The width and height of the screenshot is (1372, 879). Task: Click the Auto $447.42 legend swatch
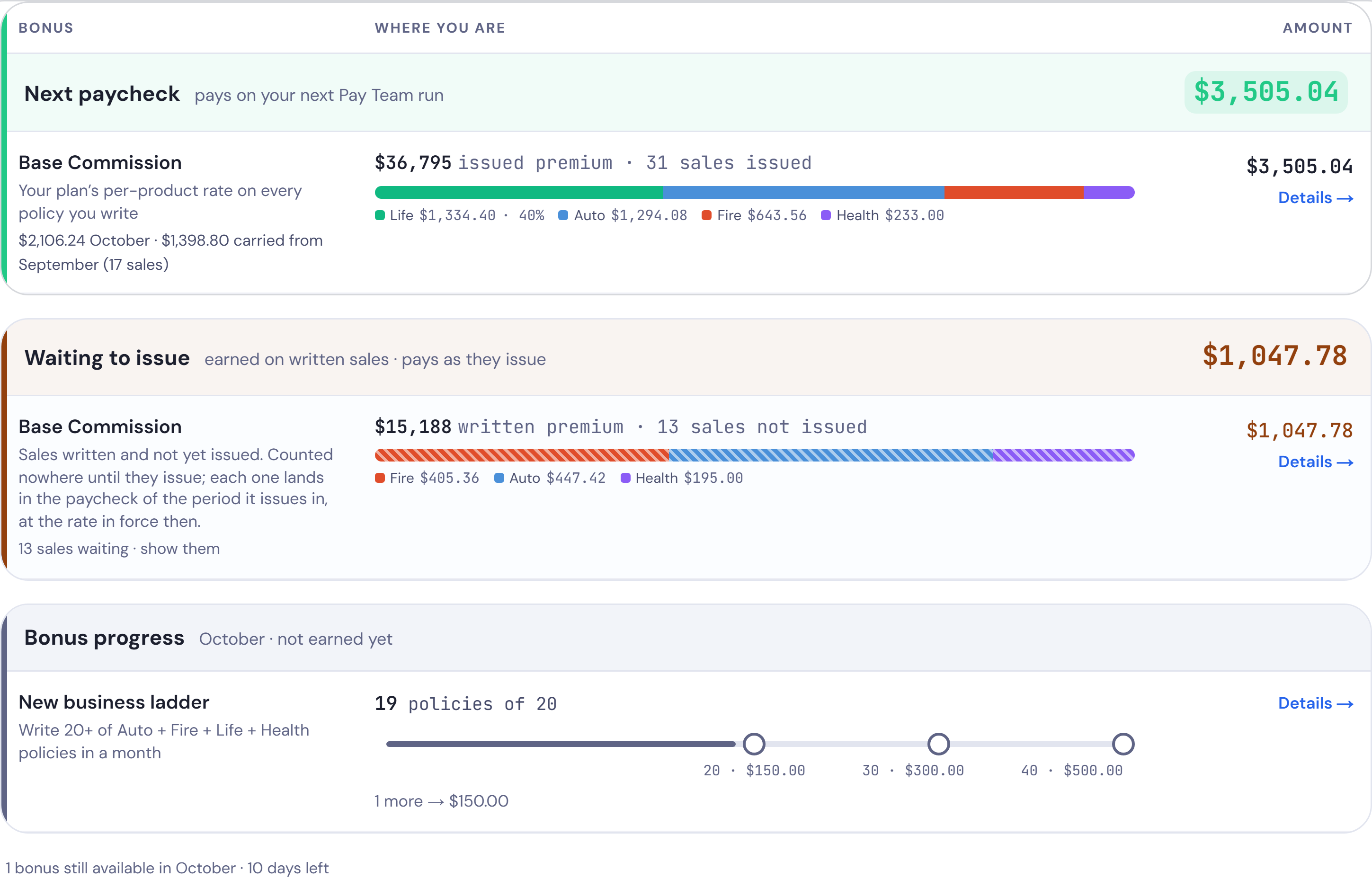(499, 478)
